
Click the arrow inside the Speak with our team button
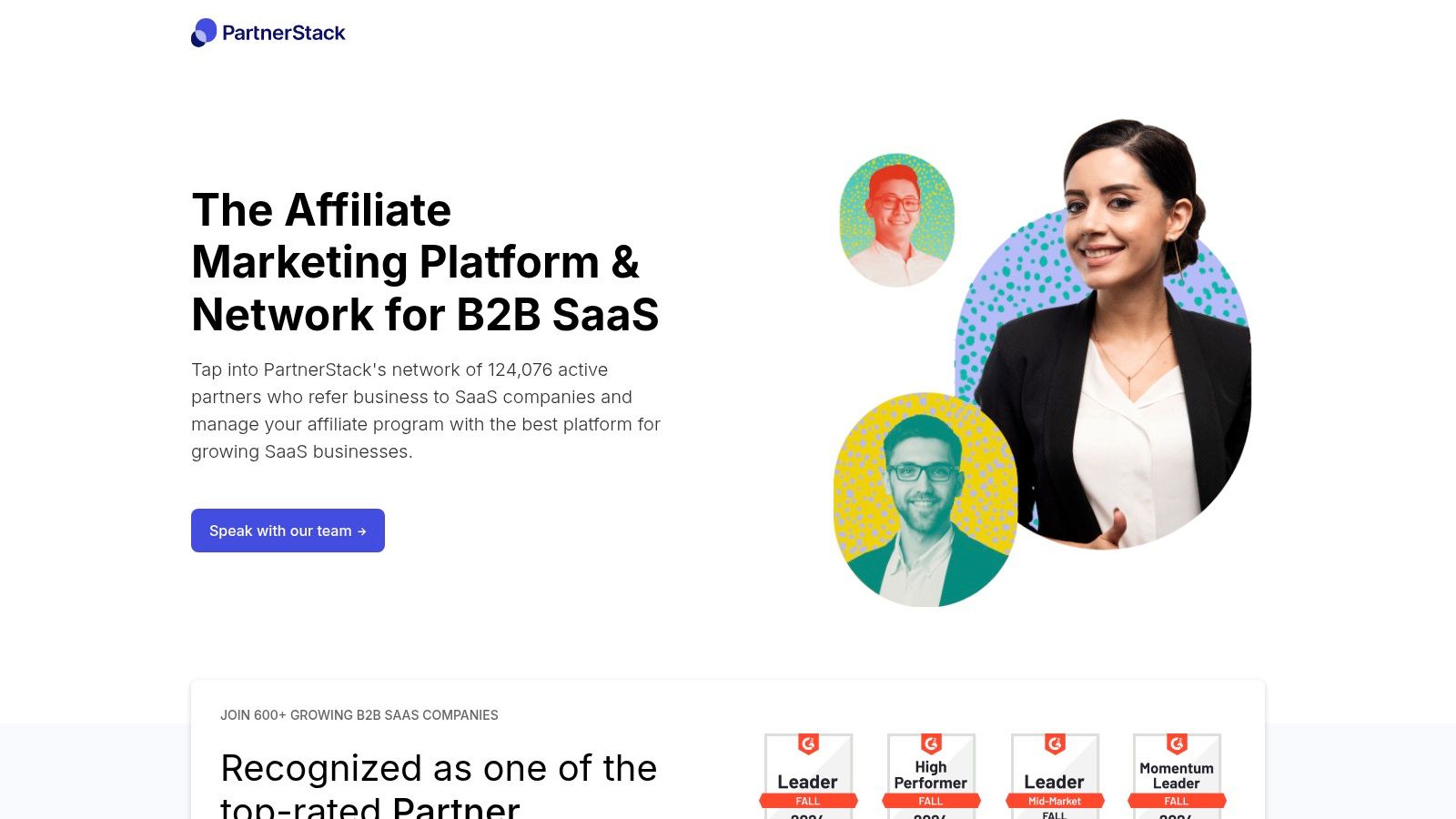coord(362,531)
